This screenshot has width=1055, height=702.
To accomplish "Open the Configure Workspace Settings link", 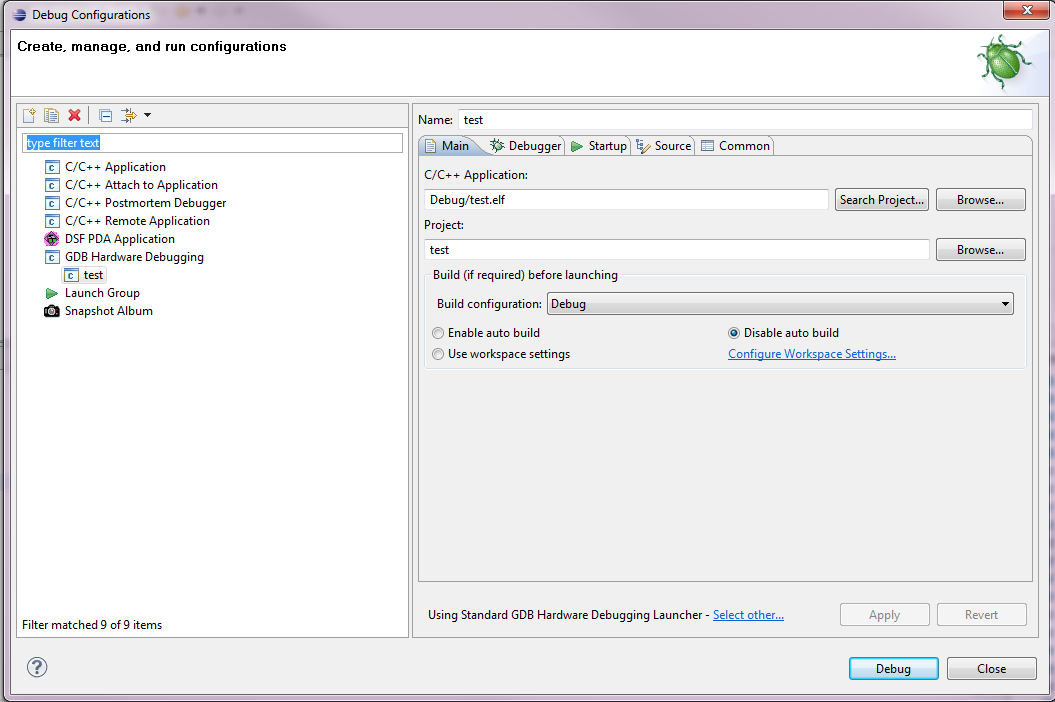I will tap(811, 354).
